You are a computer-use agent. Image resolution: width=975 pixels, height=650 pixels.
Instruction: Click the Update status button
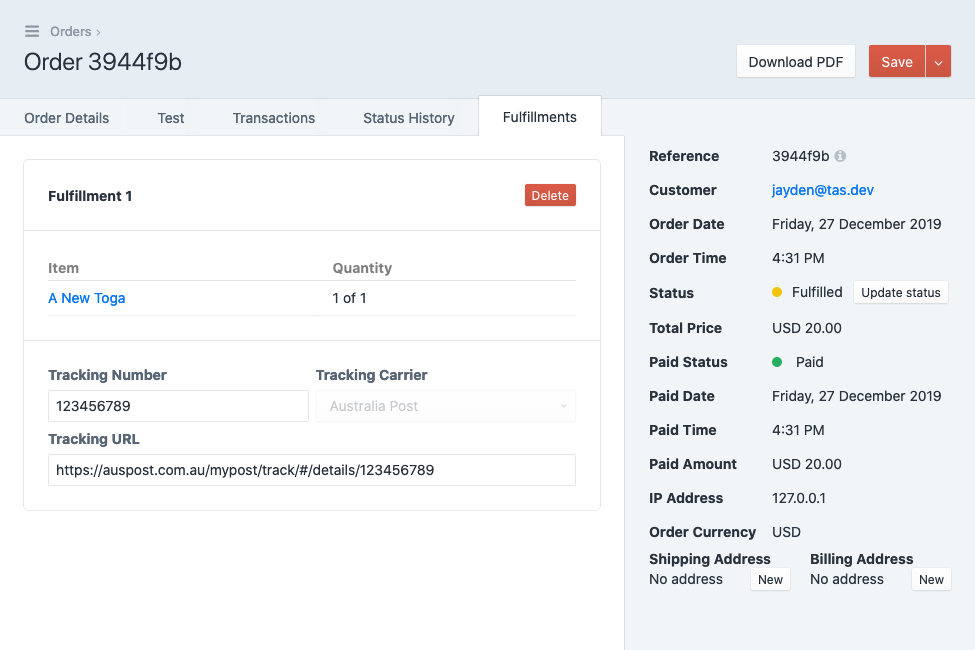(x=900, y=292)
